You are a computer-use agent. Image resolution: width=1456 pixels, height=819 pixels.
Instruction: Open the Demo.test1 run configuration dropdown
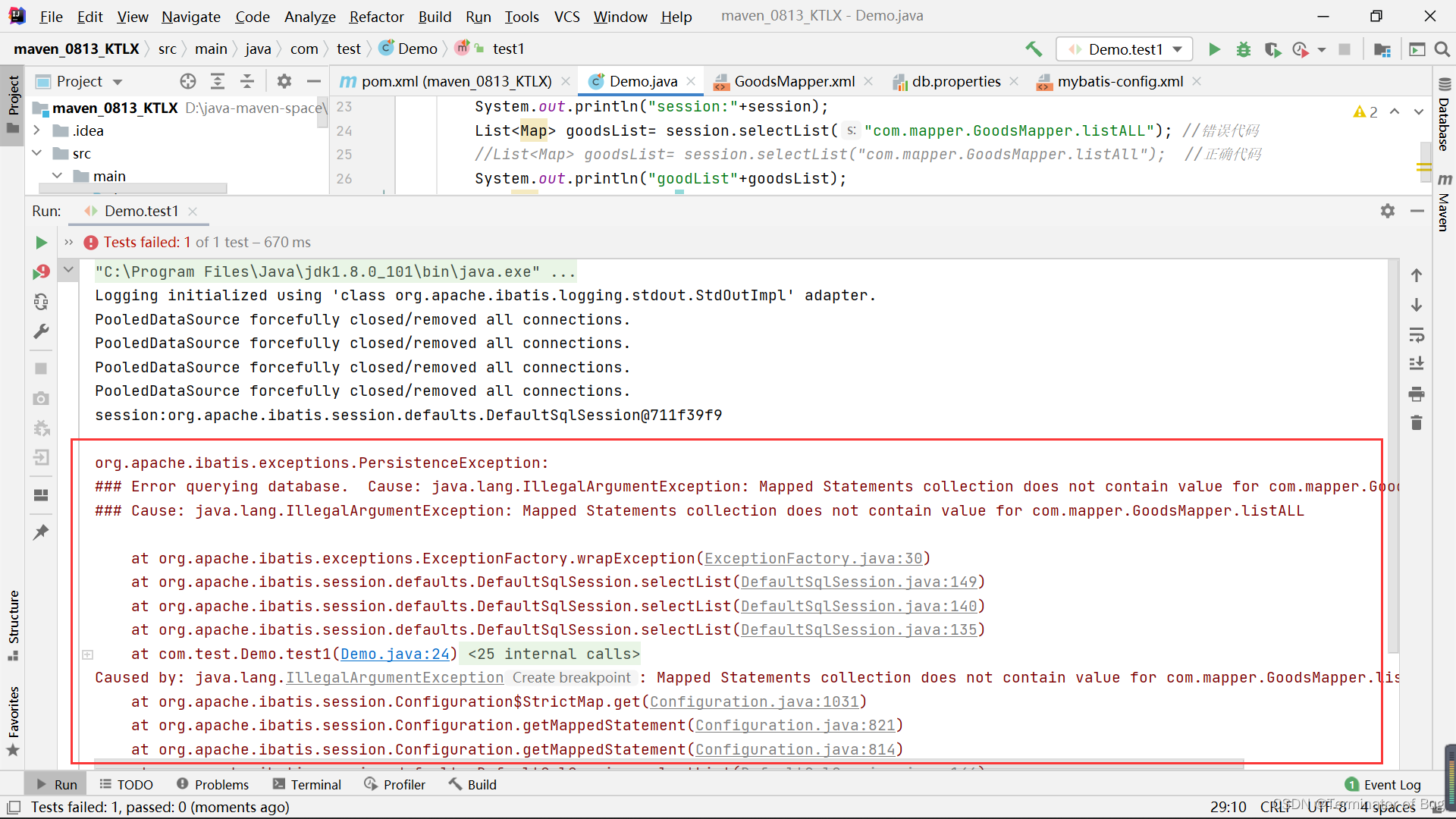pos(1125,49)
